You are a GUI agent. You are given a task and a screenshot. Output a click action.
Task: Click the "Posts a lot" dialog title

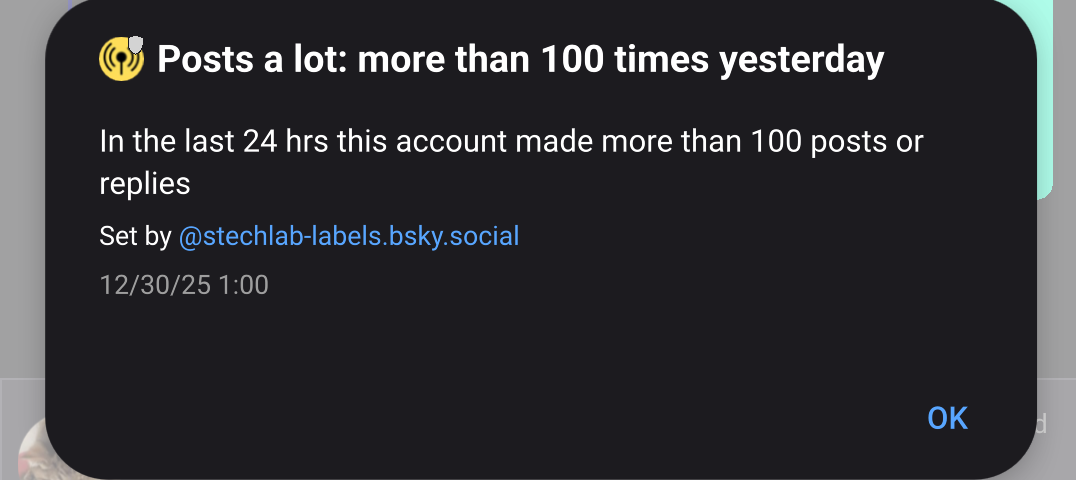[520, 61]
